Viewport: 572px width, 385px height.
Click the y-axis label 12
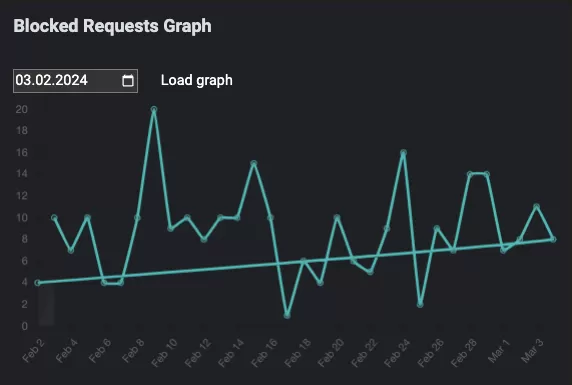pyautogui.click(x=22, y=196)
